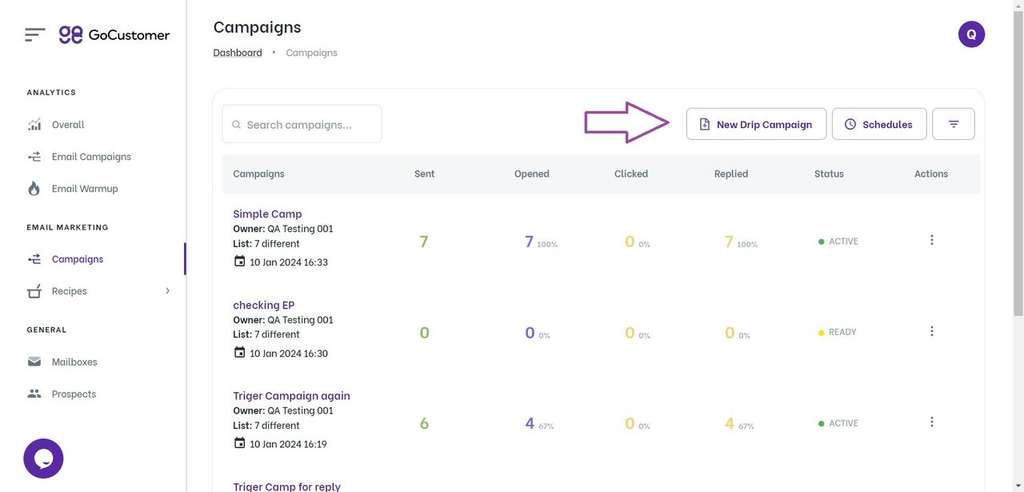The image size is (1024, 492).
Task: Click the GoCustomer logo
Action: [x=114, y=35]
